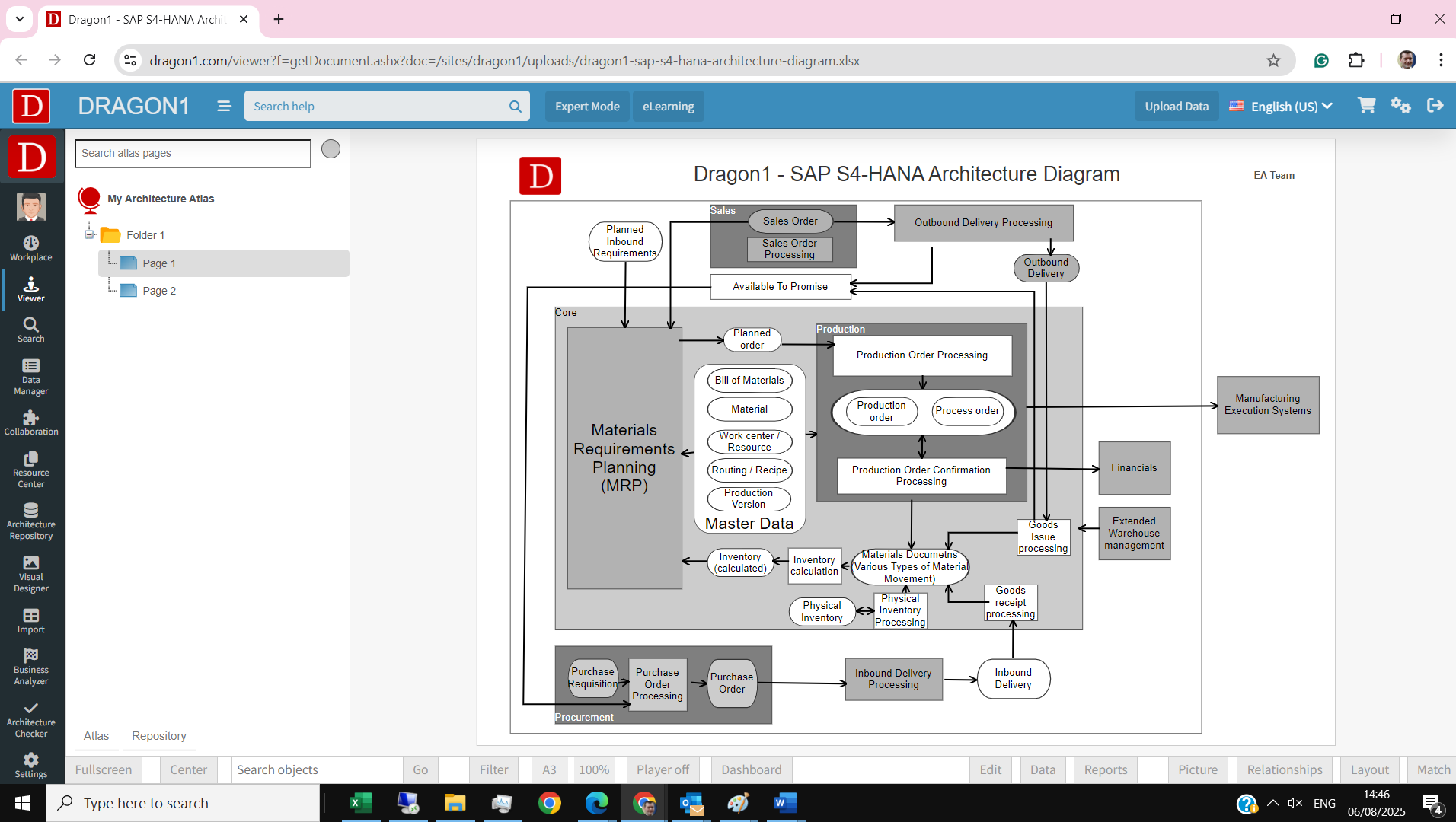Open the browser extensions menu
This screenshot has width=1456, height=822.
[x=1358, y=60]
